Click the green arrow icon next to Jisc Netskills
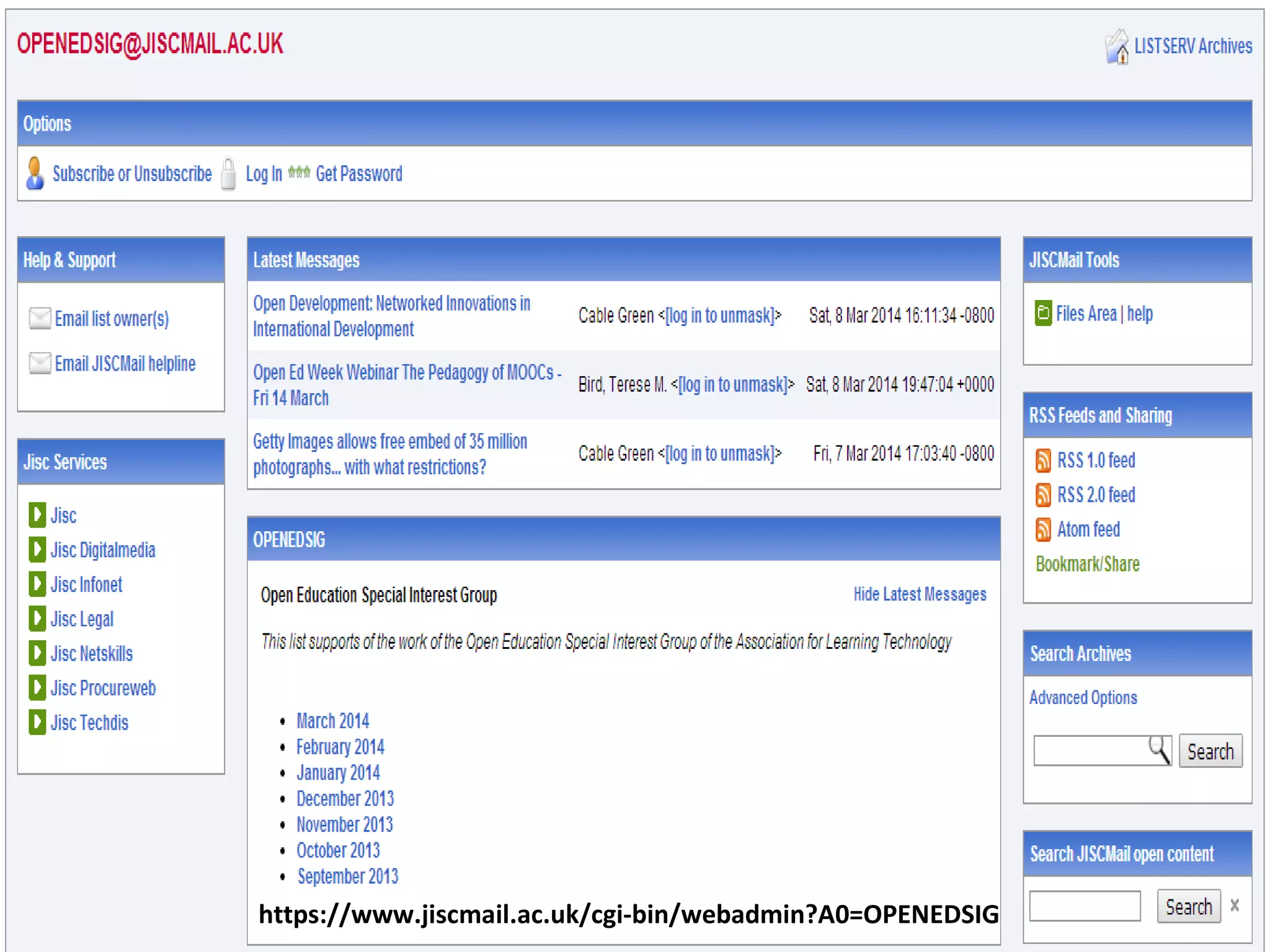This screenshot has width=1270, height=952. tap(37, 653)
